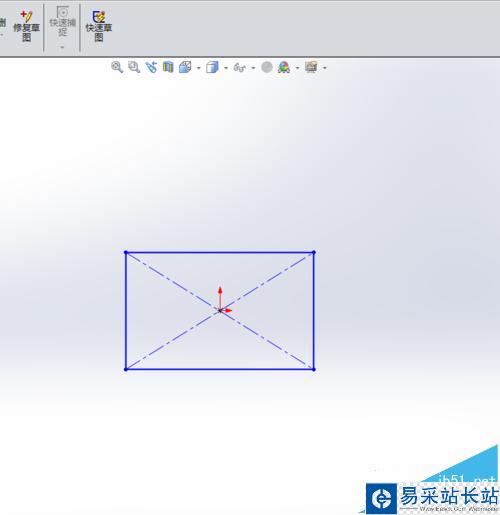The image size is (500, 515).
Task: Select the rectangle's top-right corner point
Action: click(314, 252)
